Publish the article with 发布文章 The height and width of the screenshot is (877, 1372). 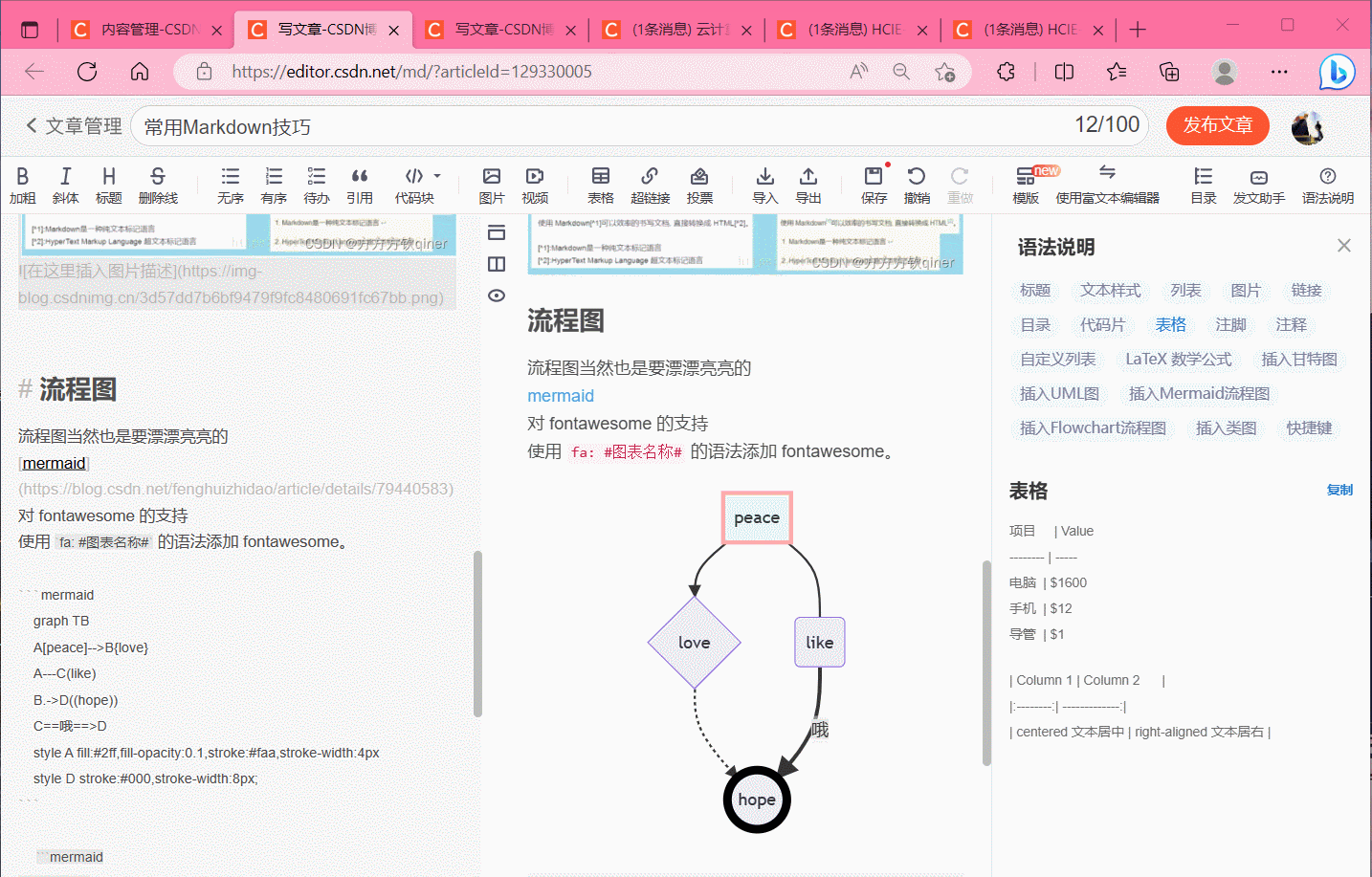pyautogui.click(x=1218, y=125)
